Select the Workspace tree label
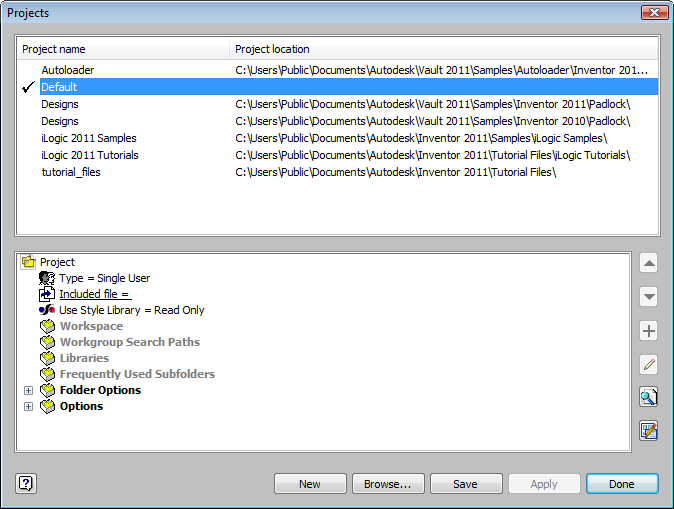The width and height of the screenshot is (674, 509). tap(92, 326)
